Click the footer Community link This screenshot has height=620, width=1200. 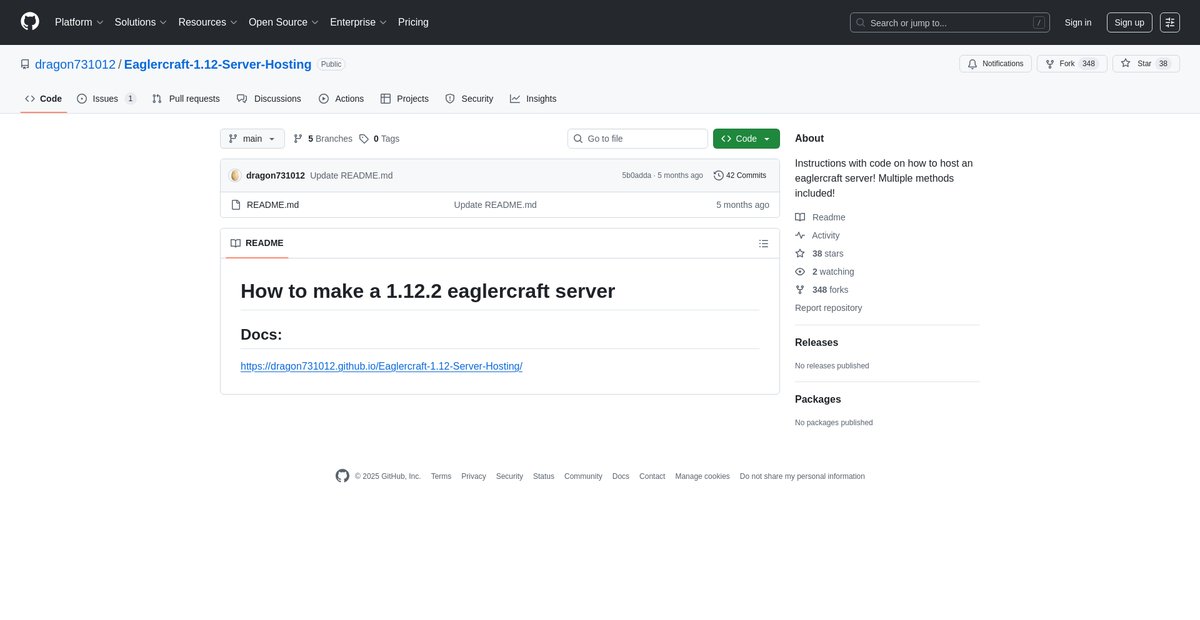pyautogui.click(x=583, y=476)
